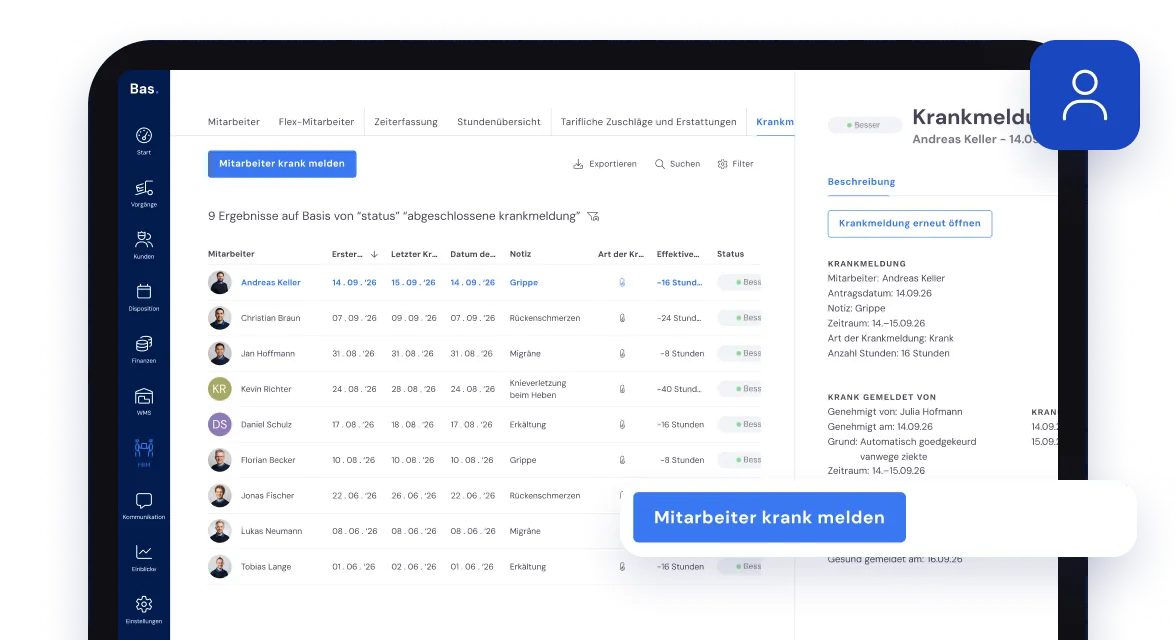Select the Beschreibung tab in detail panel
Image resolution: width=1176 pixels, height=640 pixels.
tap(861, 182)
